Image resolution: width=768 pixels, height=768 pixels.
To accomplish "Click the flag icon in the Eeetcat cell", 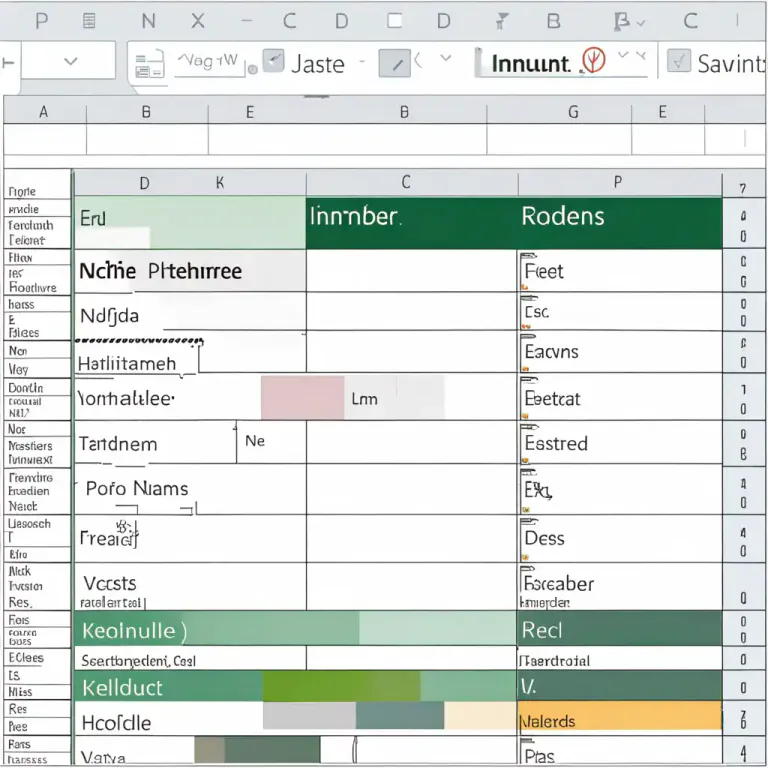I will pyautogui.click(x=528, y=381).
